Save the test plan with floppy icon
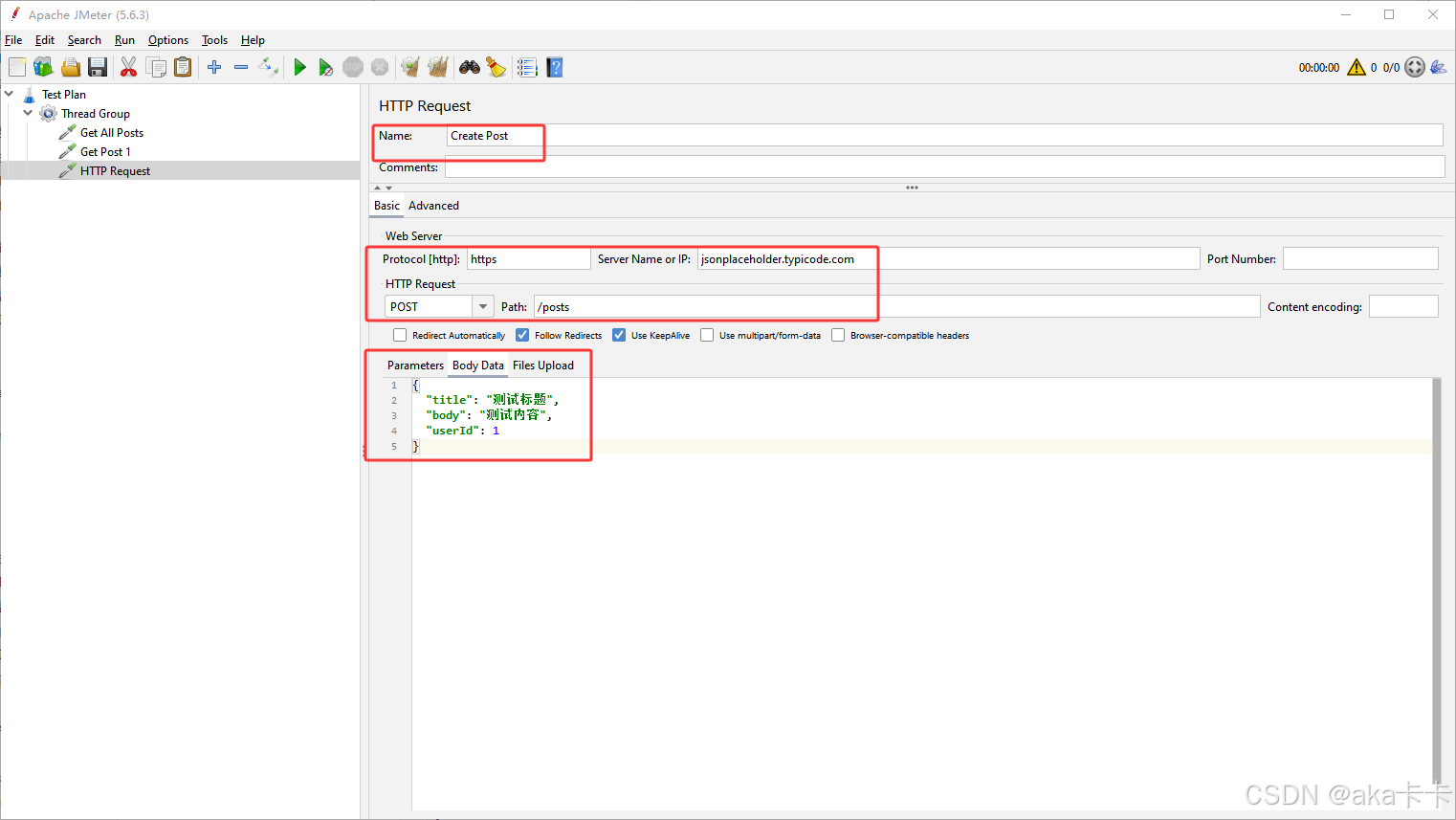Image resolution: width=1456 pixels, height=820 pixels. point(98,67)
